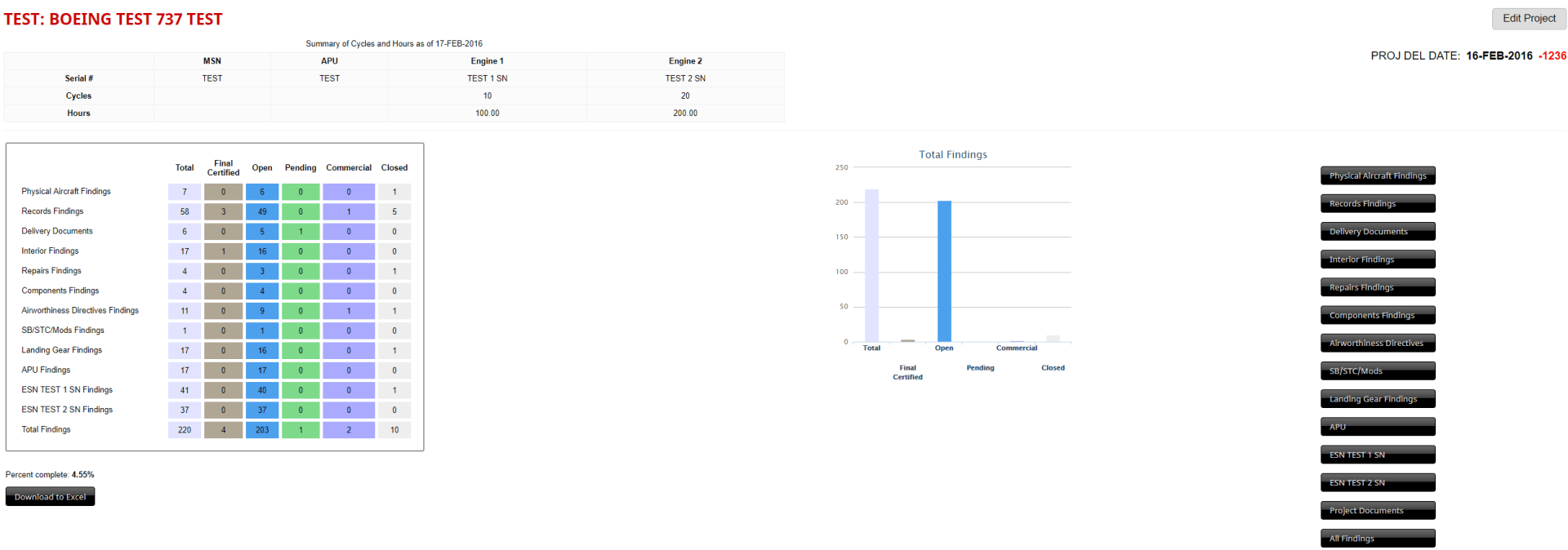Click Engine 2 cycles value 20
The width and height of the screenshot is (1568, 550).
point(685,95)
